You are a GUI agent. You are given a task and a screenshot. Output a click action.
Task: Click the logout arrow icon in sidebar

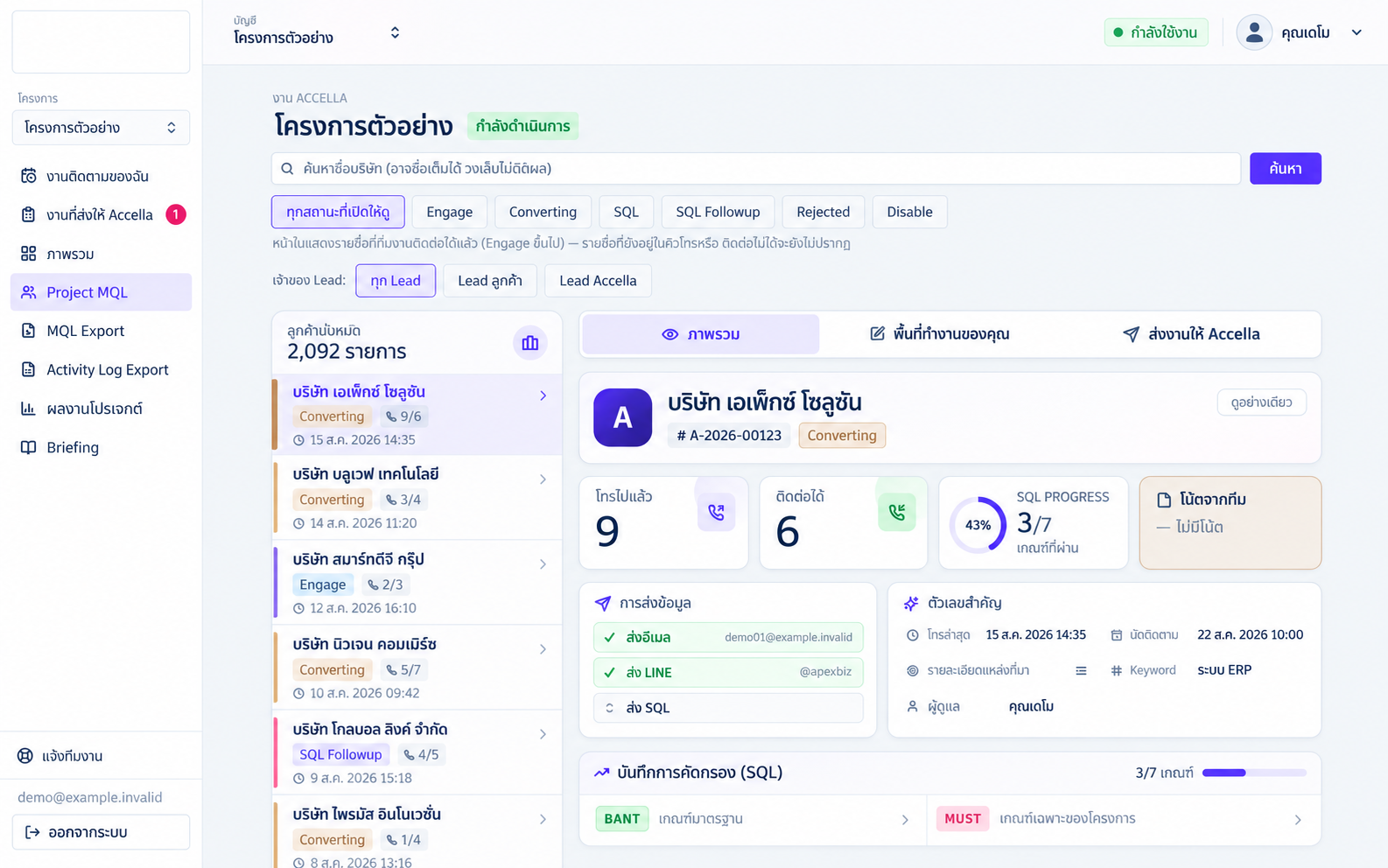(32, 832)
